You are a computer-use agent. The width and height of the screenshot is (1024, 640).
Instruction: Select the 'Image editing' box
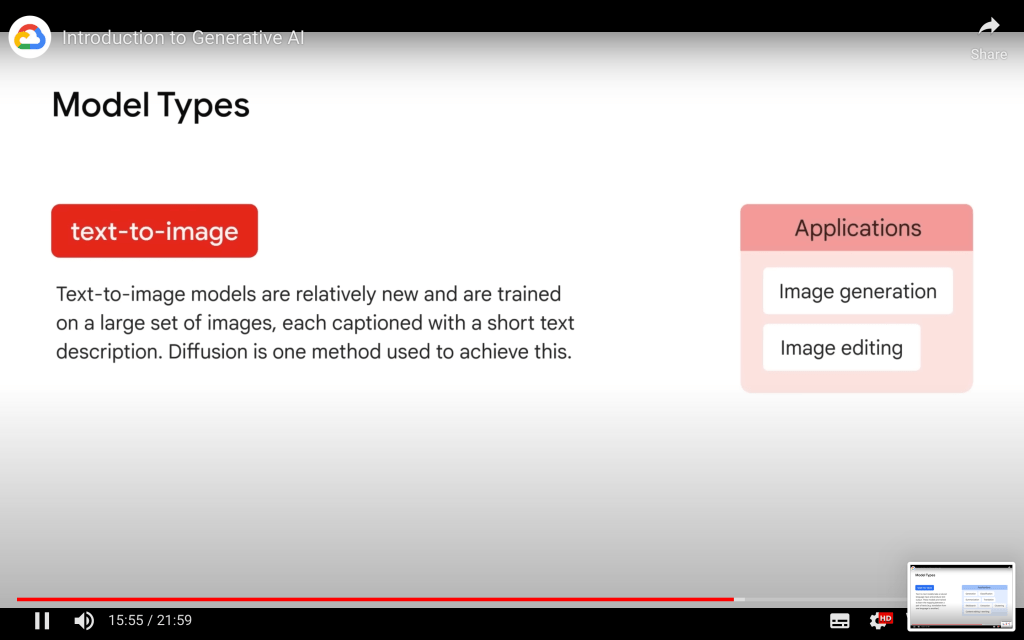(841, 348)
